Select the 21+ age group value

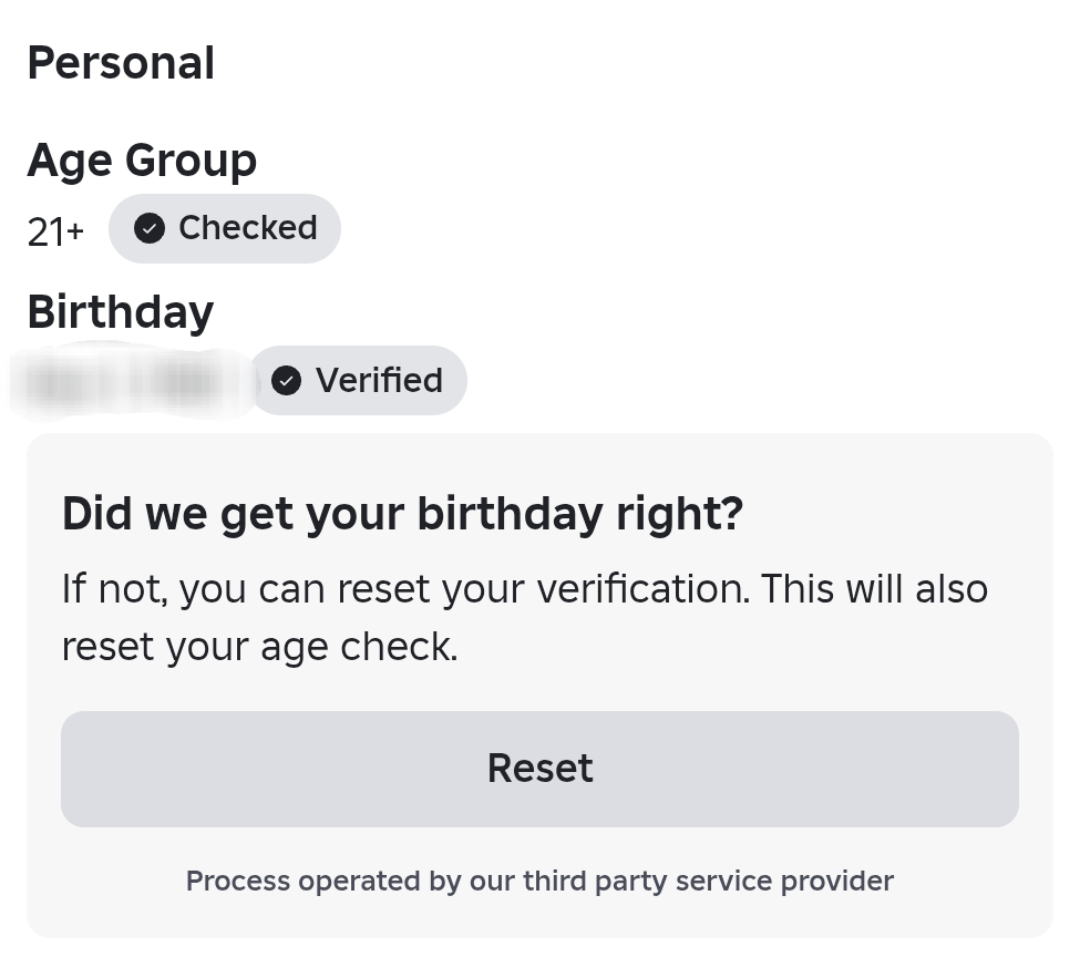[x=56, y=232]
